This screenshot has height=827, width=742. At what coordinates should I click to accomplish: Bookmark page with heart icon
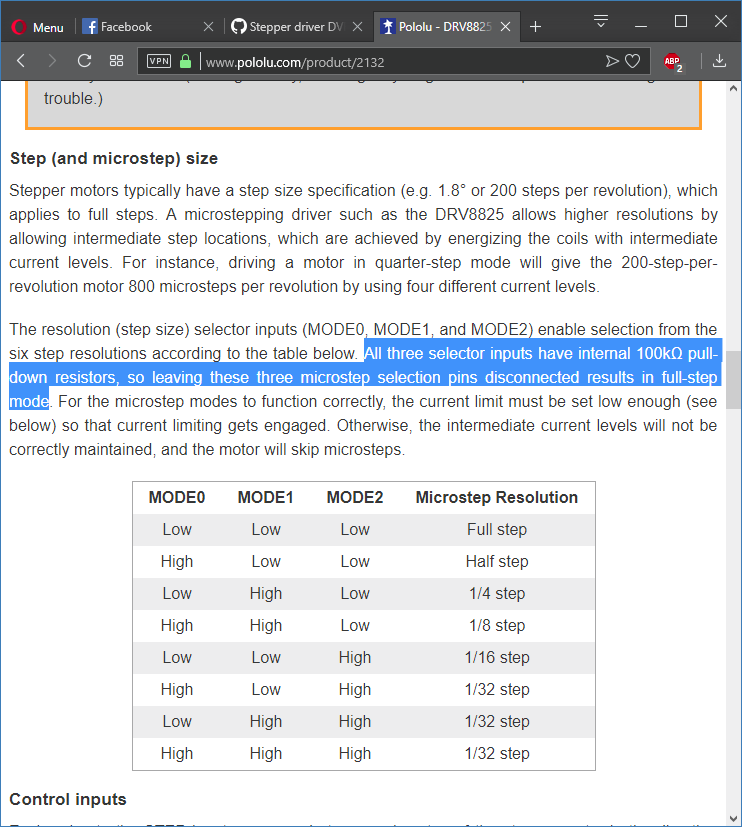632,61
